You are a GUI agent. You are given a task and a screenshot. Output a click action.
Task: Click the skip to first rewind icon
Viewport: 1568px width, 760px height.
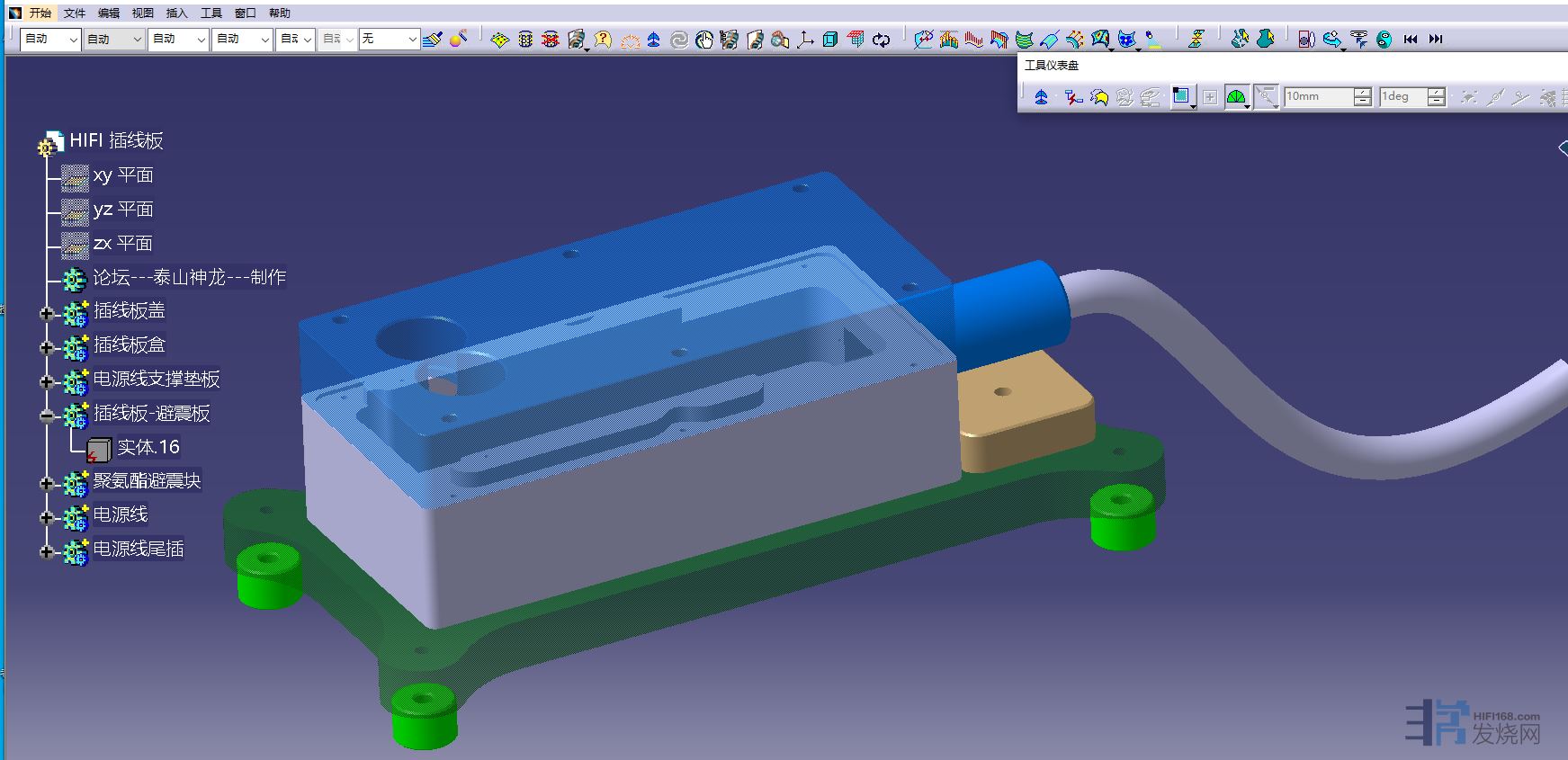pyautogui.click(x=1410, y=40)
